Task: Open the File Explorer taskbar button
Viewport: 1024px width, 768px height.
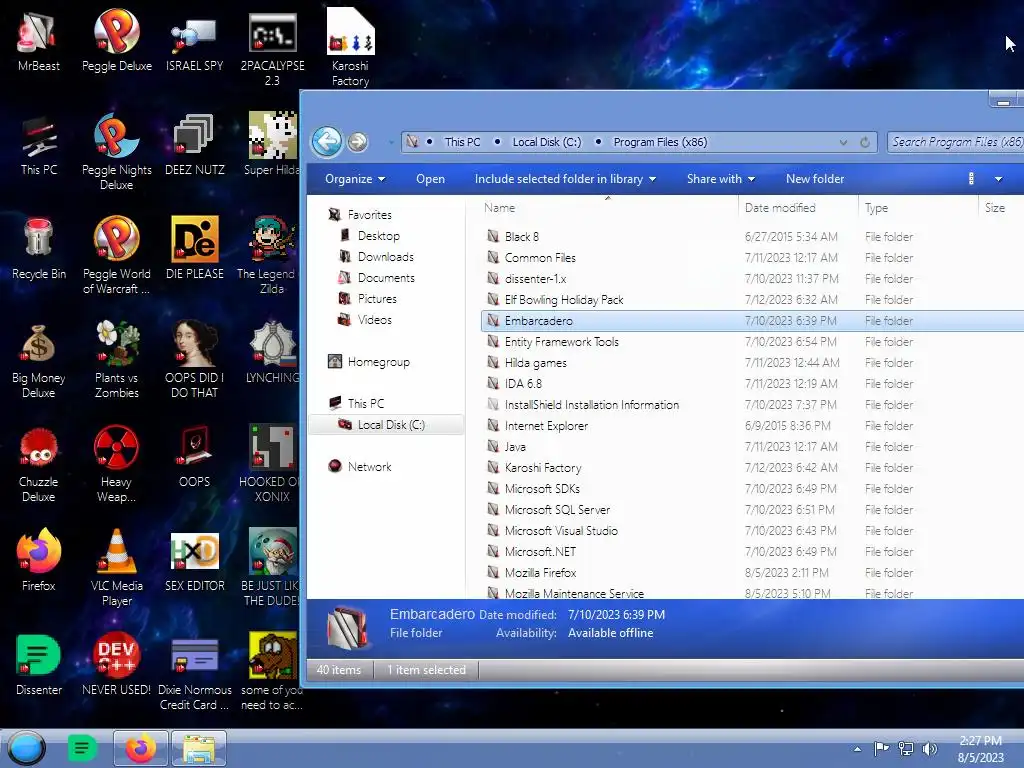Action: click(x=199, y=748)
